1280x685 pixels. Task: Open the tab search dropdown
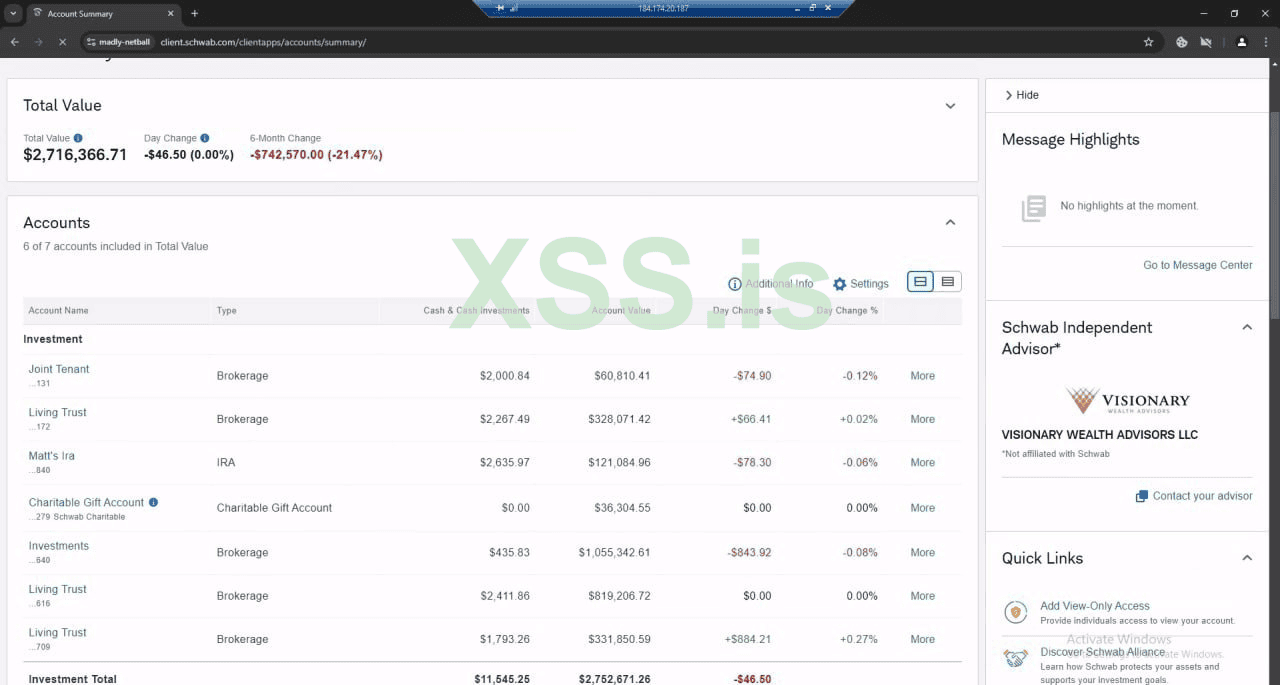[x=13, y=14]
